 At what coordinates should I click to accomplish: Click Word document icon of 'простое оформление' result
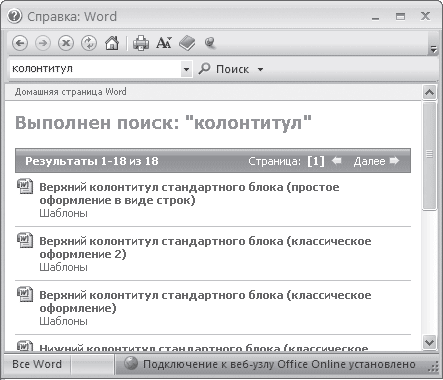[25, 186]
